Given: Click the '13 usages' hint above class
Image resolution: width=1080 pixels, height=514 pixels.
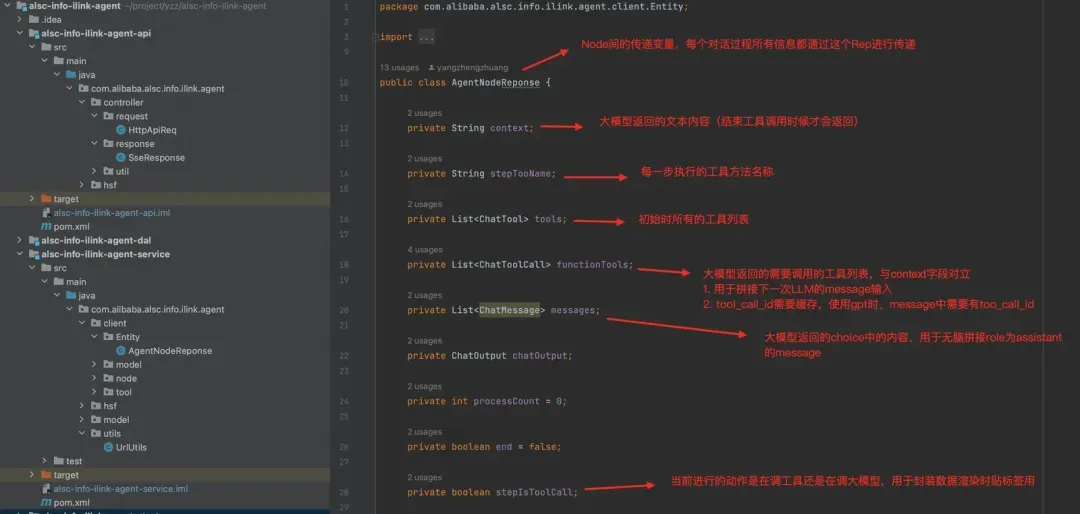Looking at the screenshot, I should tap(399, 68).
